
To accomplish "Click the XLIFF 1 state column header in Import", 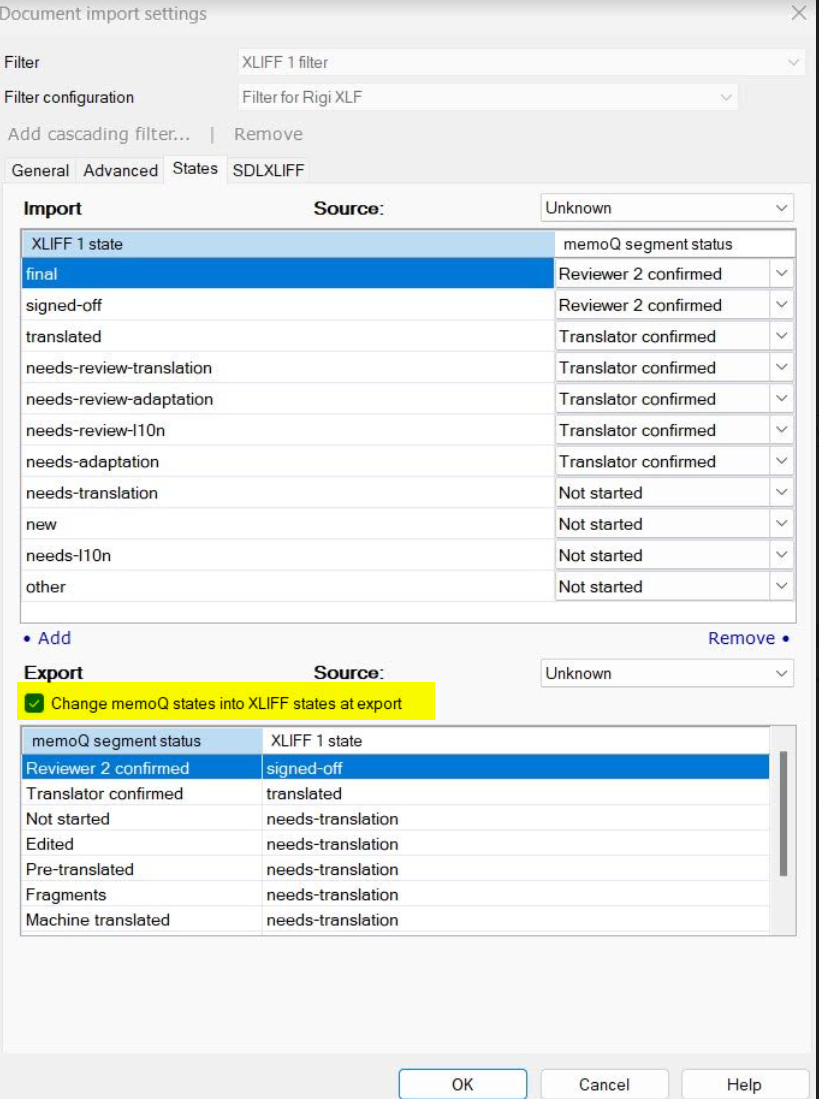I will tap(288, 244).
